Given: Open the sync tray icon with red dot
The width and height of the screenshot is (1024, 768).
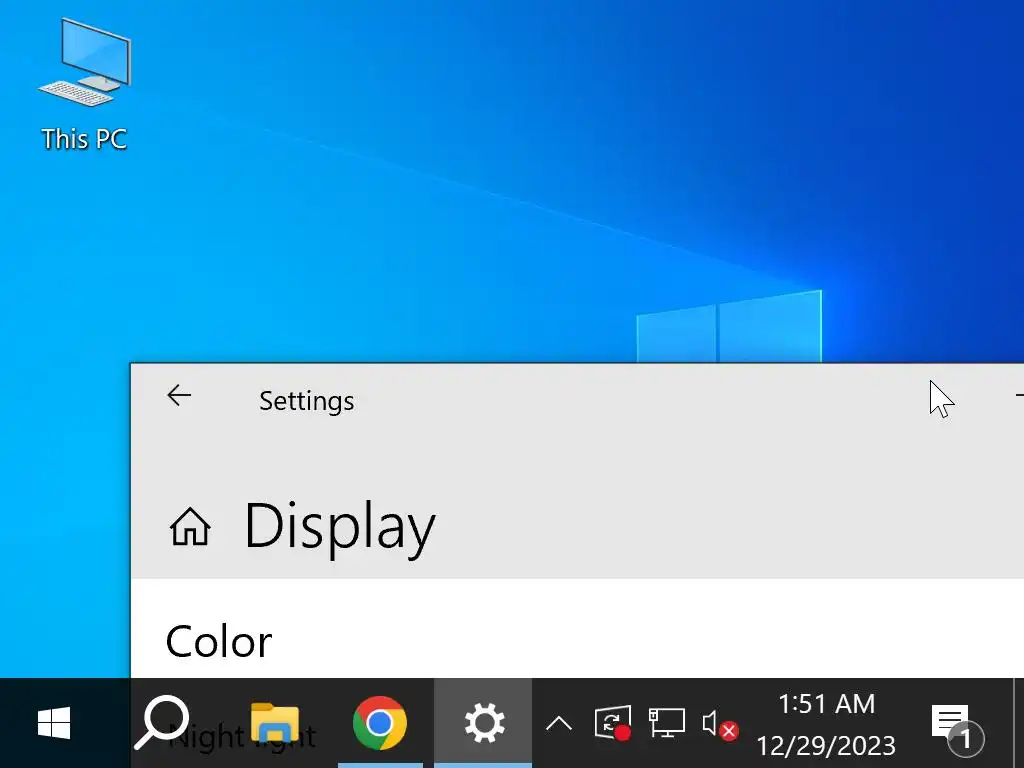Looking at the screenshot, I should click(x=613, y=723).
